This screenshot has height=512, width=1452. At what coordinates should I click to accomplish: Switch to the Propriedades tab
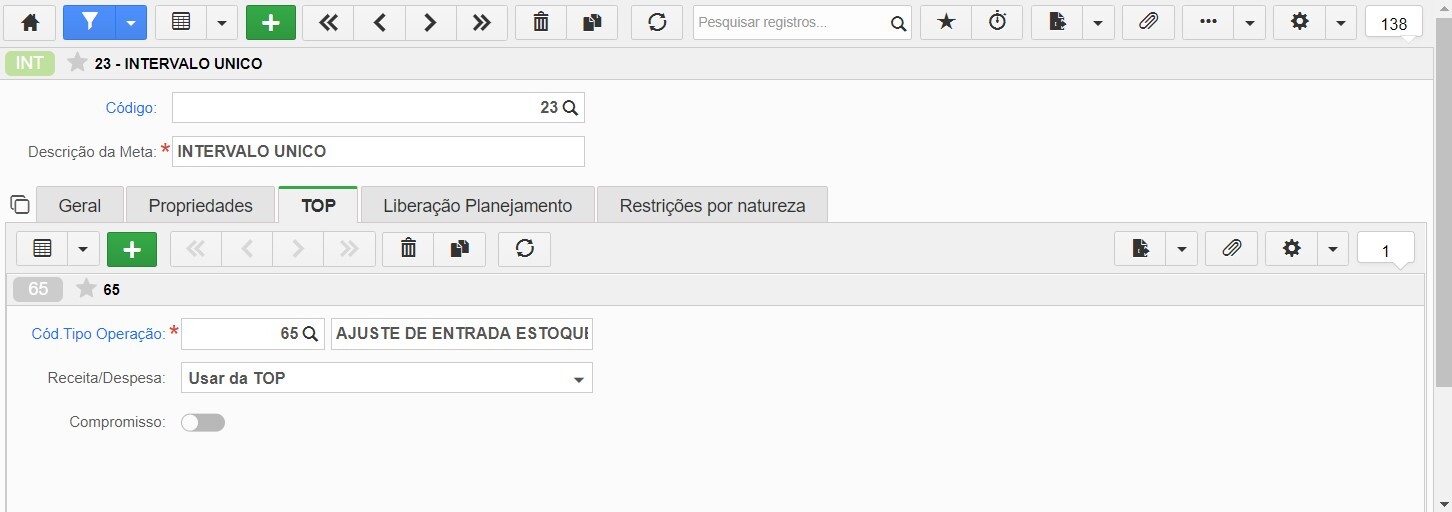tap(201, 205)
